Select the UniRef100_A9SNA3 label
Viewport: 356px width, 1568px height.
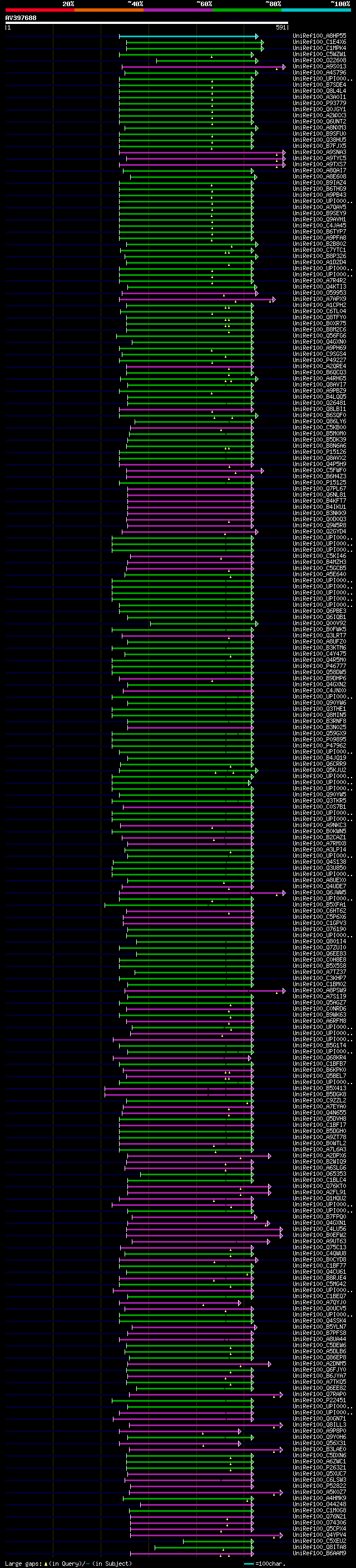319,152
